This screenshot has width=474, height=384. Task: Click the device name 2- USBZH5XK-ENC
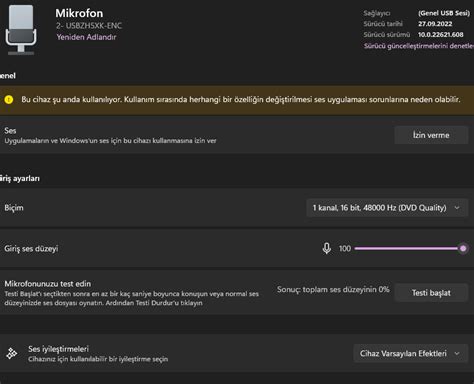click(89, 26)
